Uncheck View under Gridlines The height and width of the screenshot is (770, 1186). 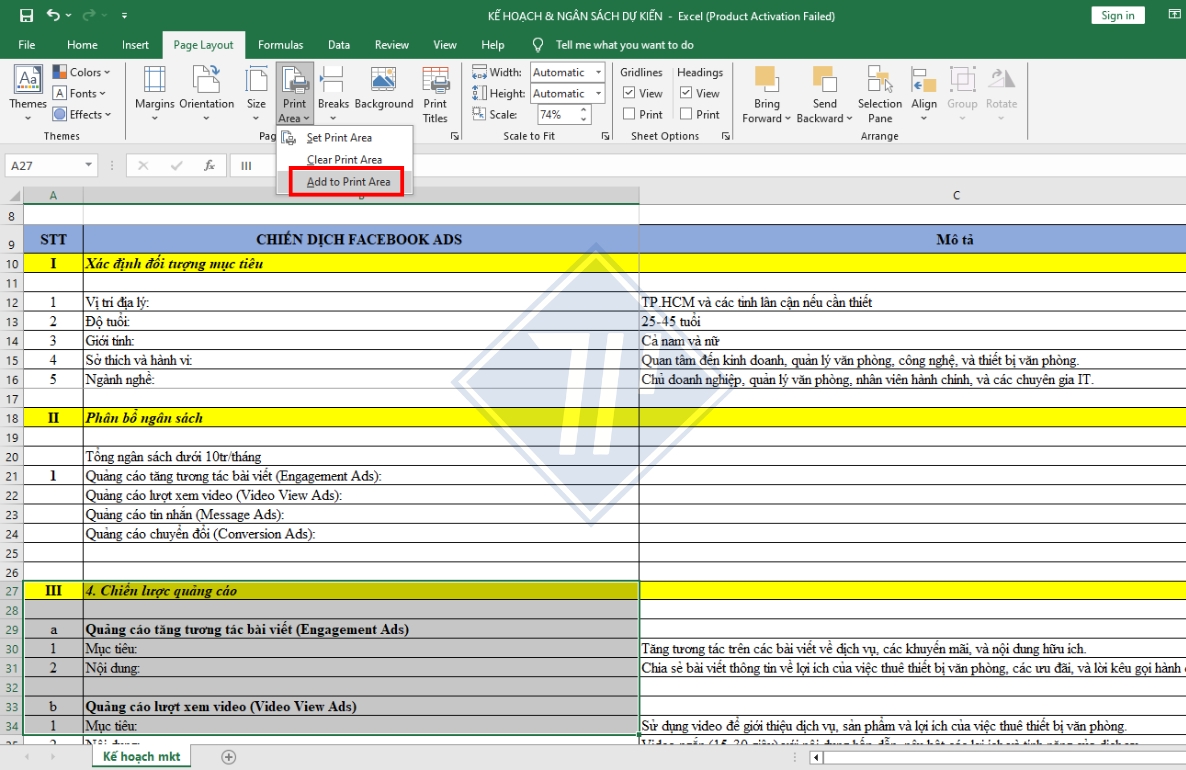pyautogui.click(x=627, y=92)
